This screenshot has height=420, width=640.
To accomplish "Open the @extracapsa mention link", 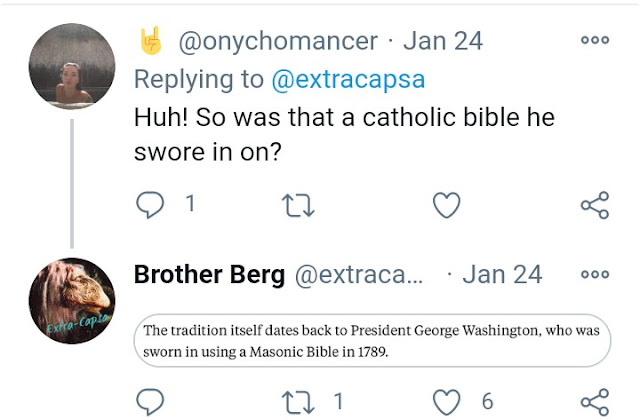I will click(348, 79).
